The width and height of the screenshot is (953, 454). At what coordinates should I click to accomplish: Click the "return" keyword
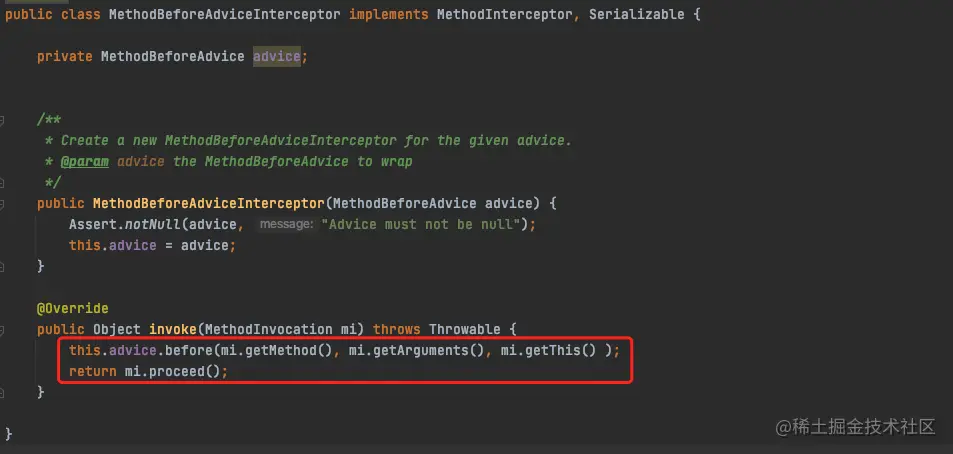click(x=92, y=371)
